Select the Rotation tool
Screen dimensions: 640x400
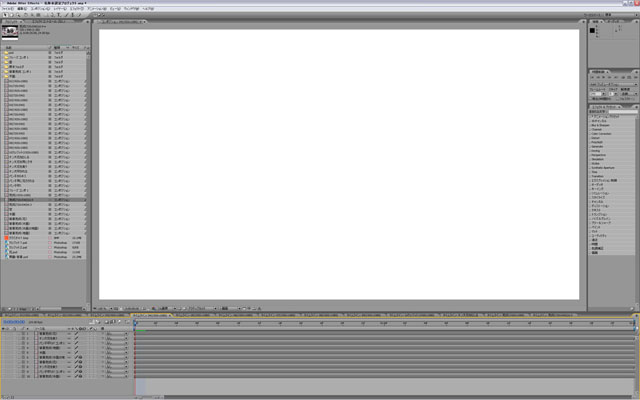[x=26, y=15]
